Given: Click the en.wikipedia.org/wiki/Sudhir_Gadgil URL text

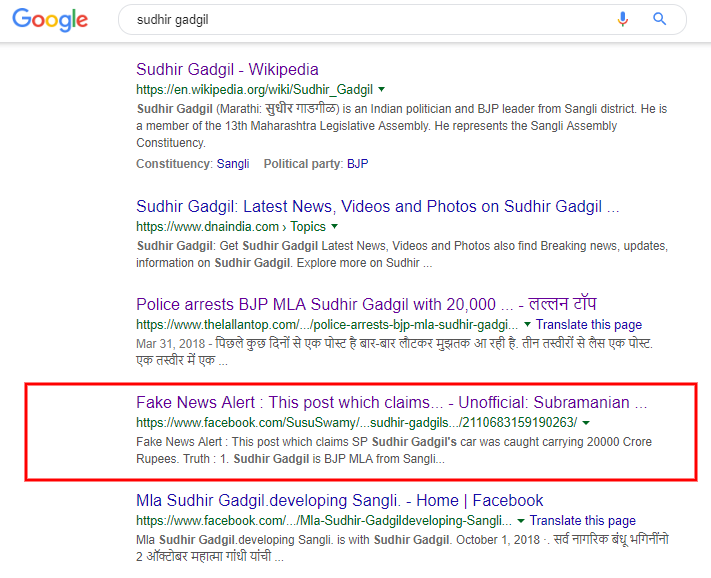Looking at the screenshot, I should coord(254,89).
